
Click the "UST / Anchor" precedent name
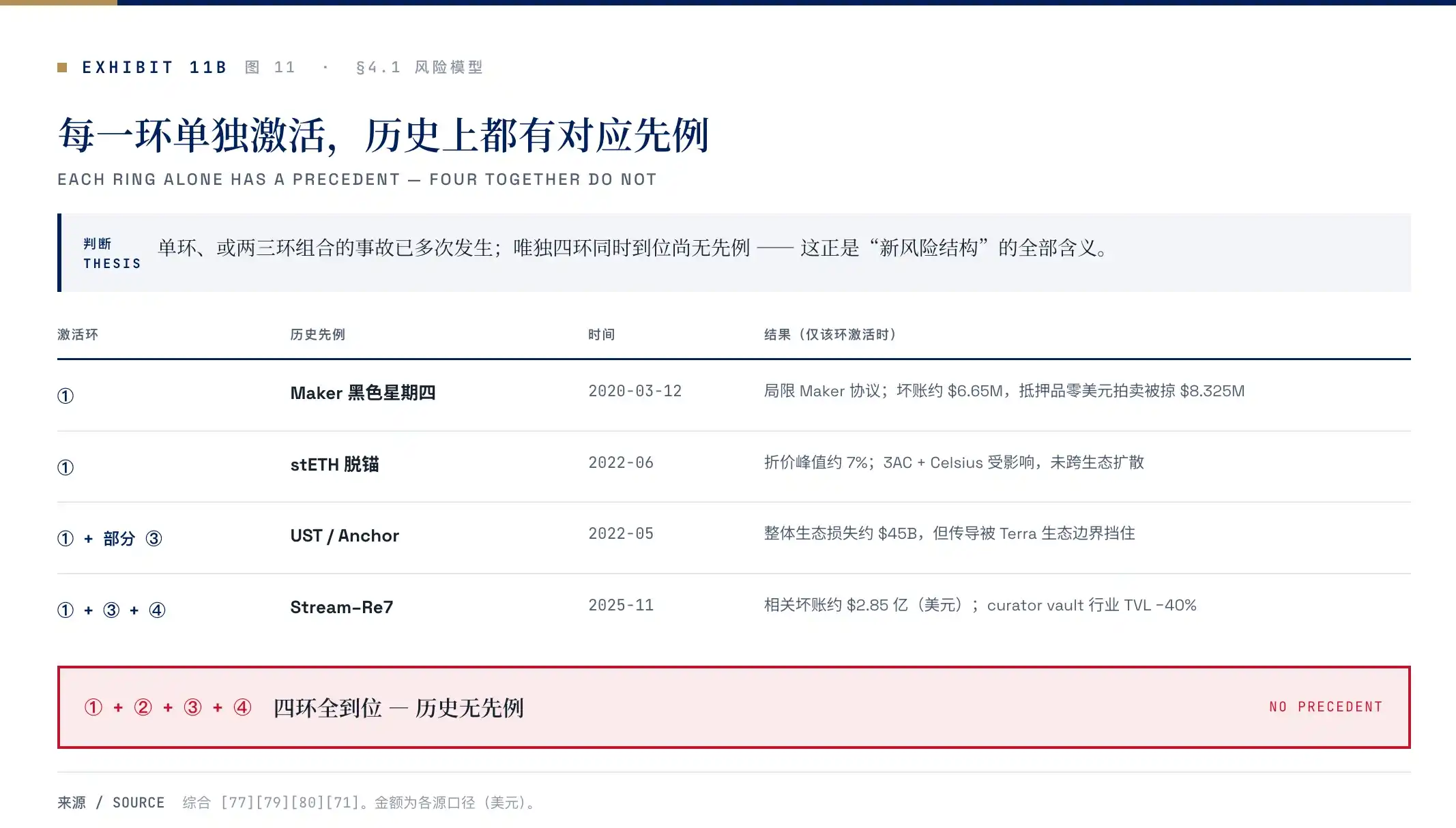(x=345, y=535)
